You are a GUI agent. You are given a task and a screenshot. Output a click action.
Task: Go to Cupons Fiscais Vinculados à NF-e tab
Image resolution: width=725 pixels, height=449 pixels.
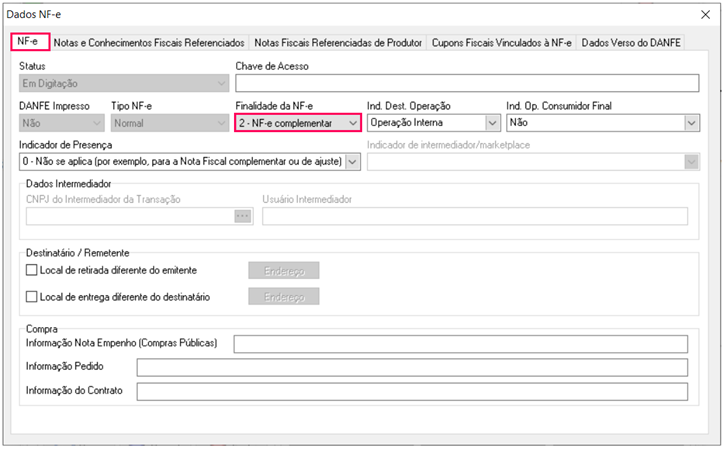point(502,43)
